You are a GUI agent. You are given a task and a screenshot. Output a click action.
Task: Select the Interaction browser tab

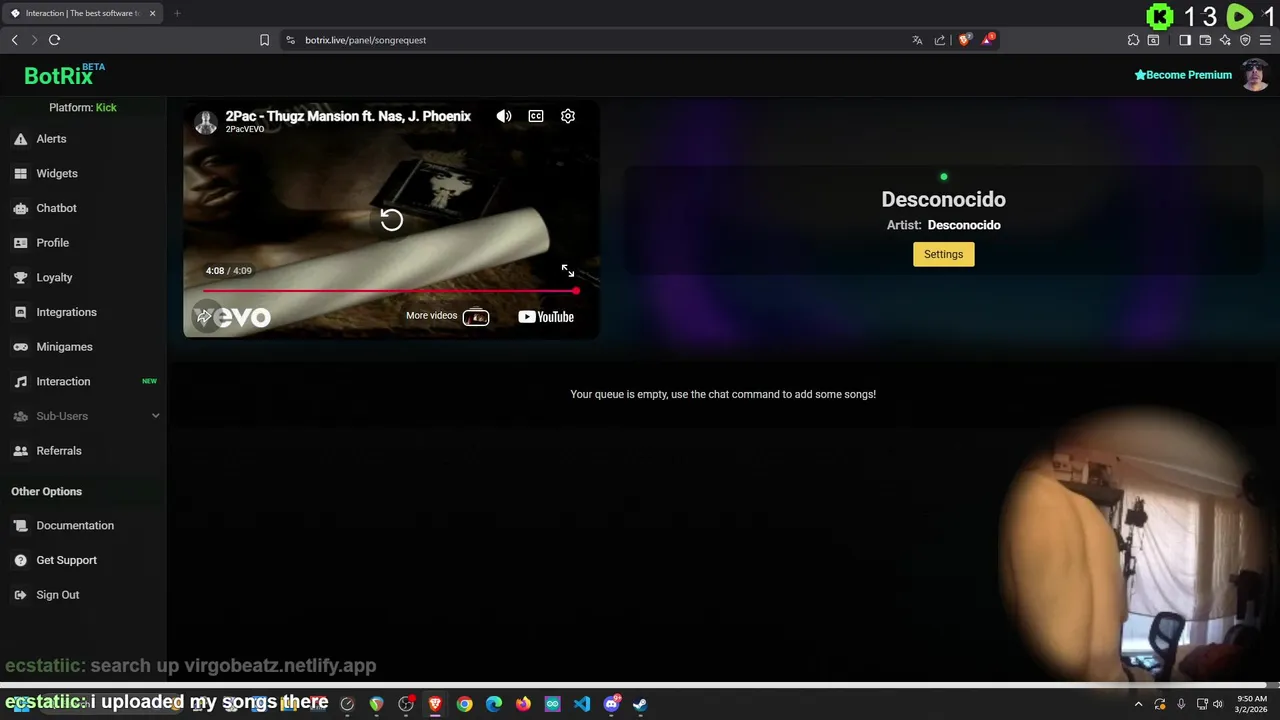(82, 13)
